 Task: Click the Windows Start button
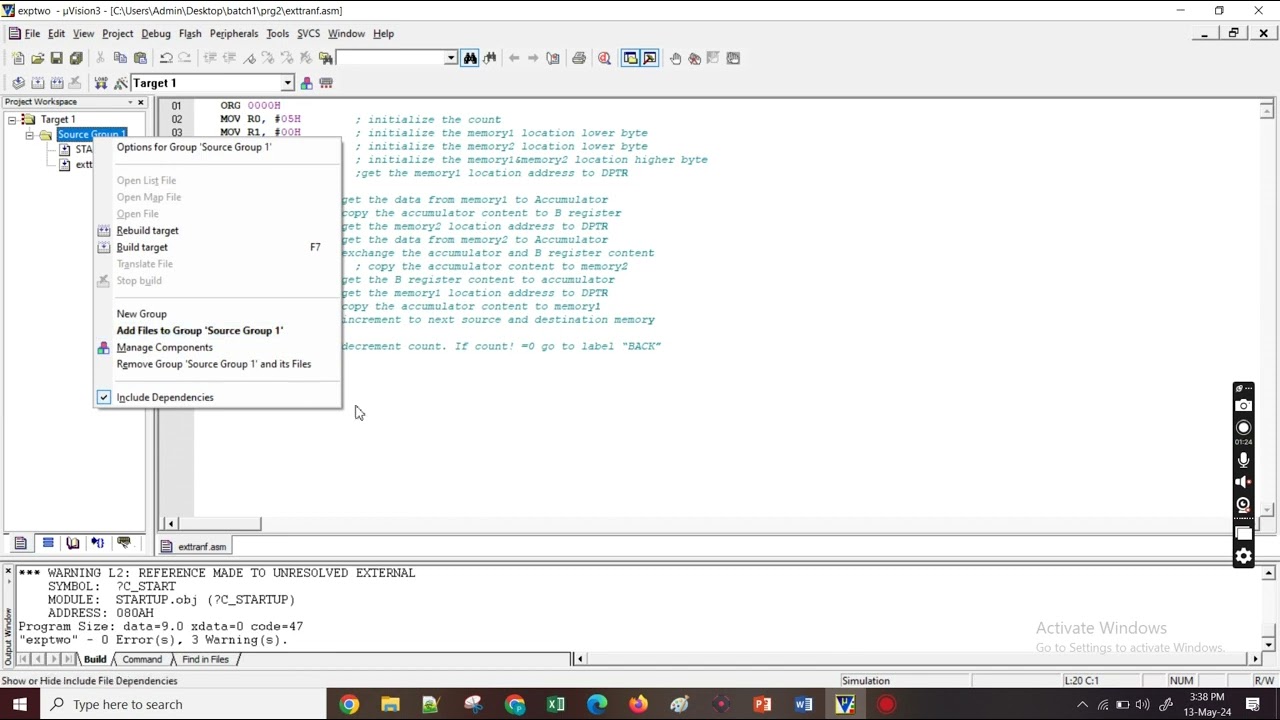[x=20, y=704]
